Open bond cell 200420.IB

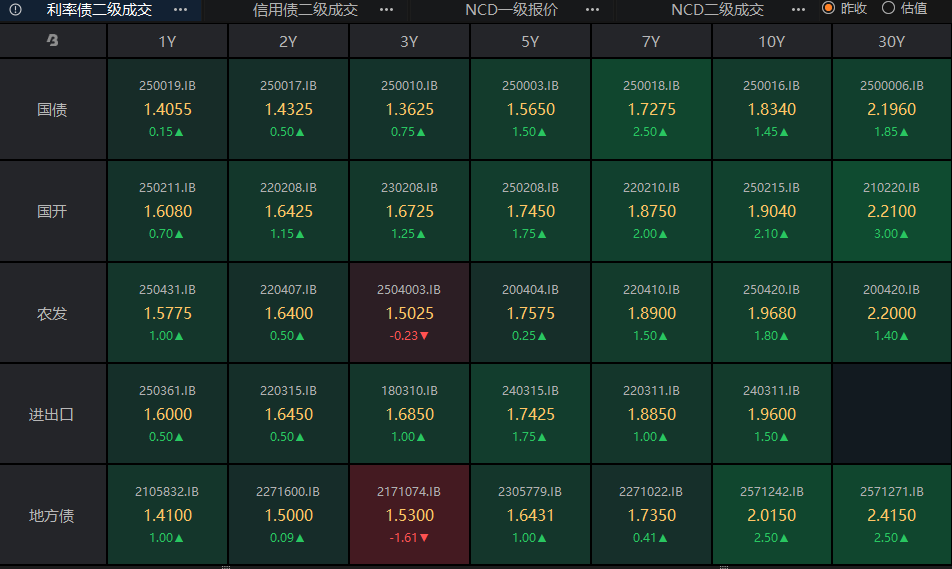coord(892,313)
